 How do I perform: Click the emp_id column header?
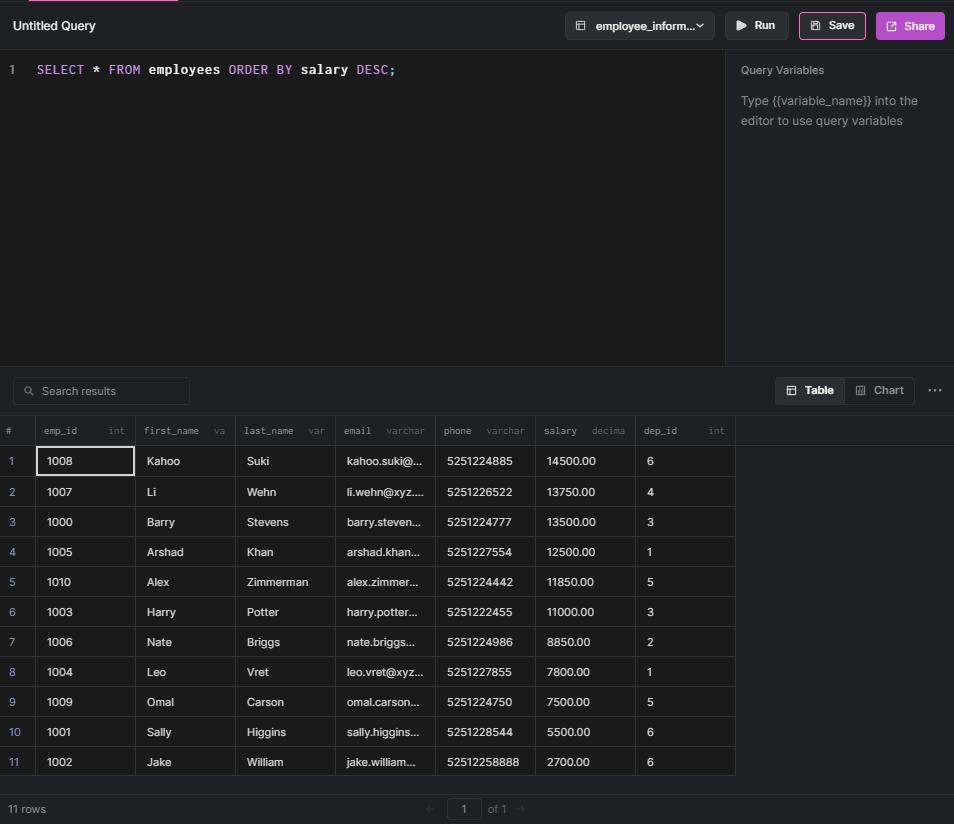pos(85,430)
